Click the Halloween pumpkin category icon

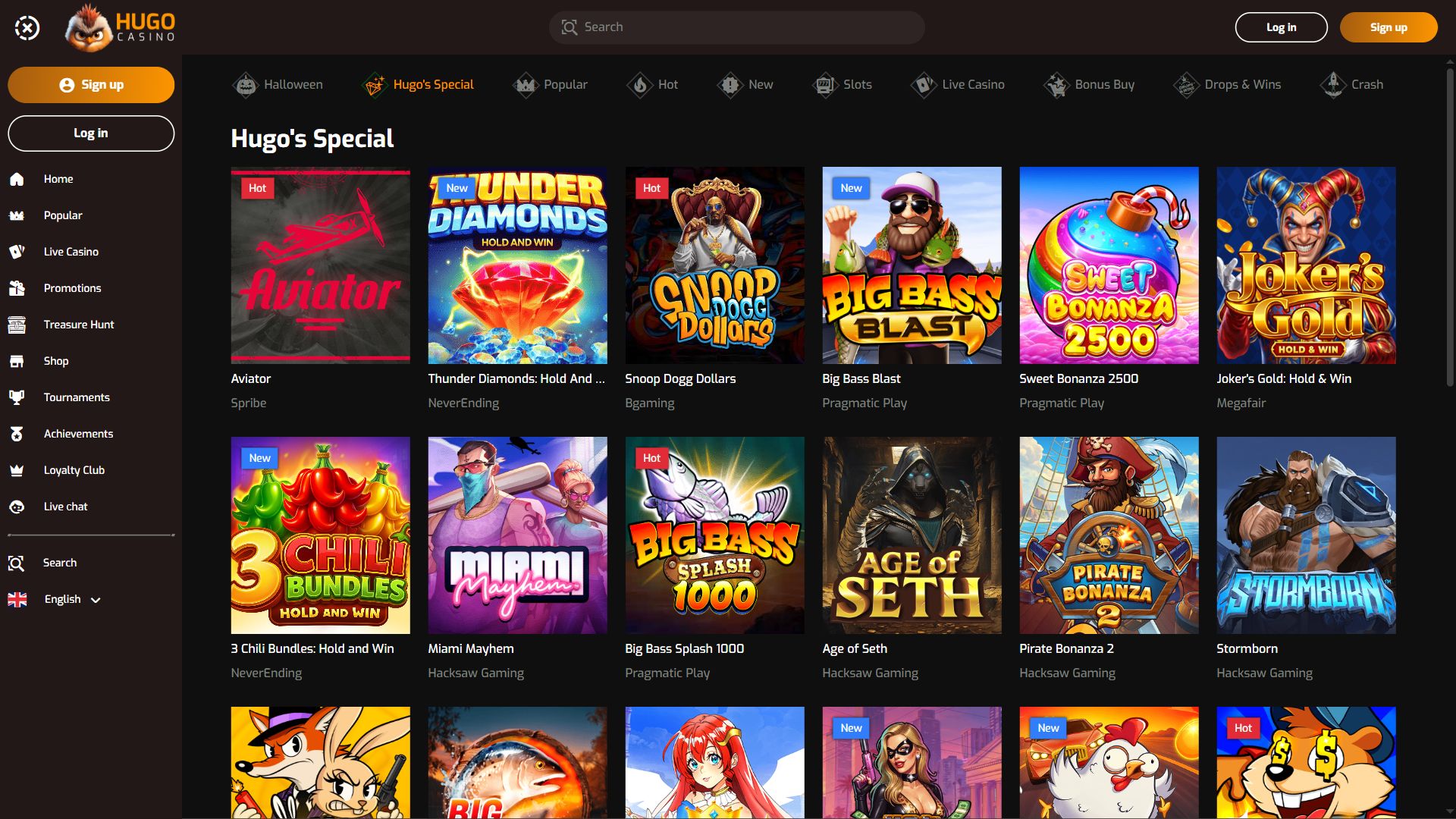pyautogui.click(x=246, y=85)
